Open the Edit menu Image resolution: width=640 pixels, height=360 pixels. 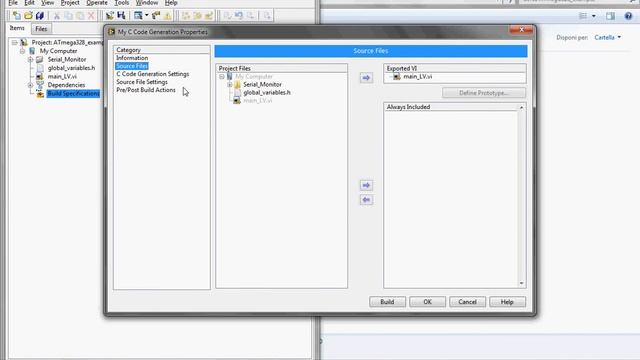[x=29, y=3]
